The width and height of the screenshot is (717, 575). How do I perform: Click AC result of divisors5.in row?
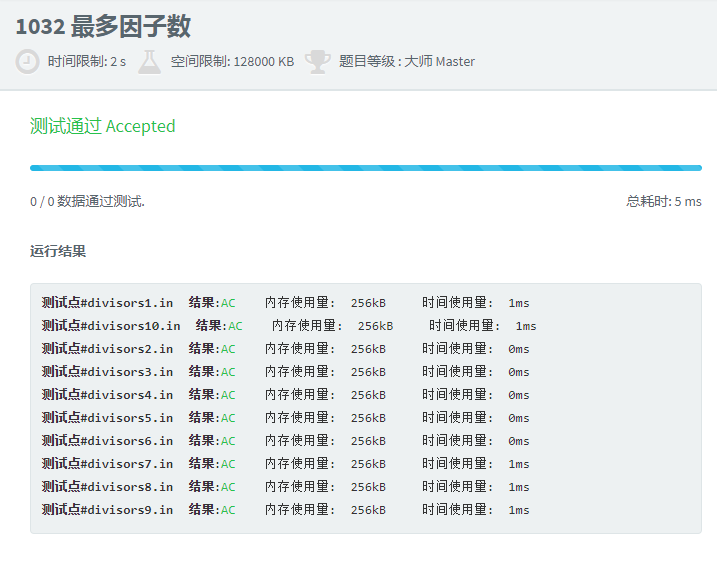pos(228,418)
